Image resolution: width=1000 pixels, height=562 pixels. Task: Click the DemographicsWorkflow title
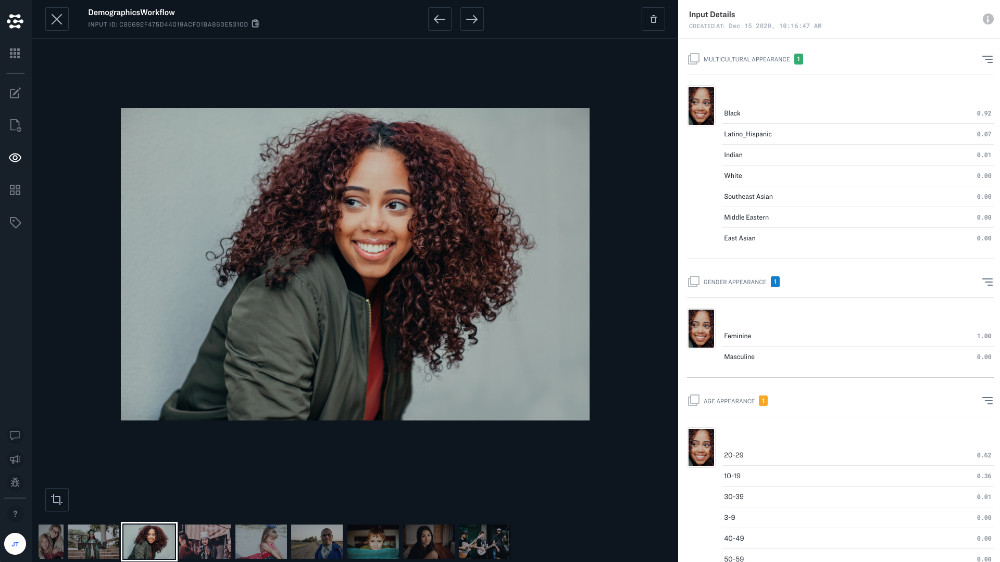click(131, 12)
